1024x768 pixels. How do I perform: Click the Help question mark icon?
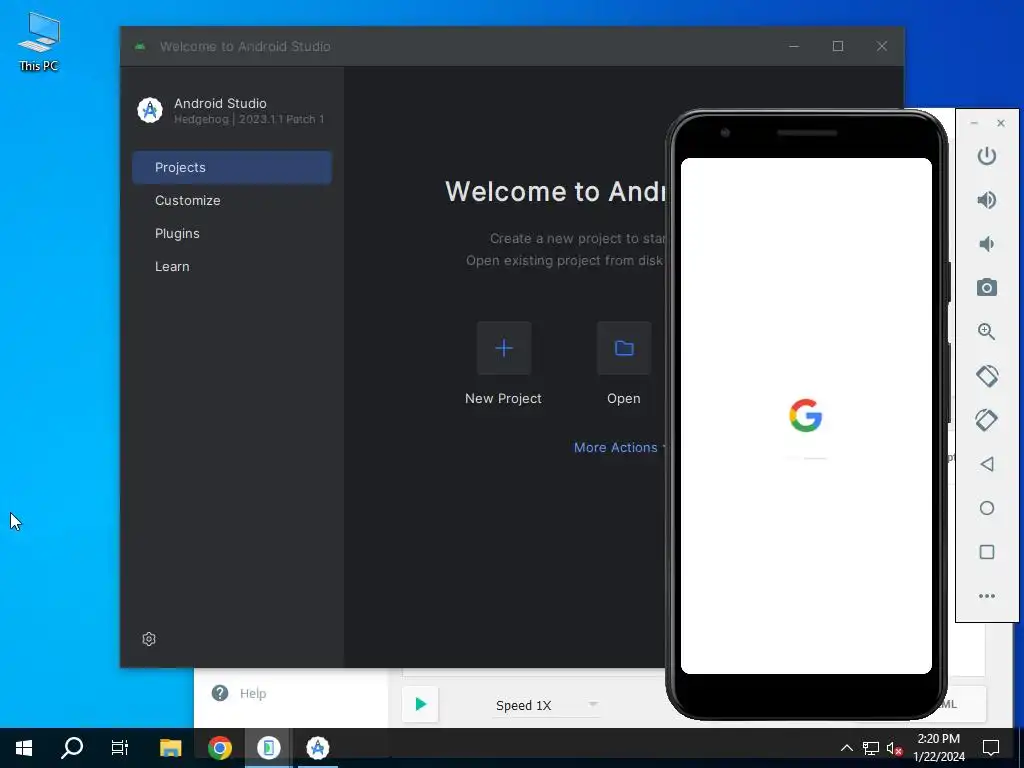pos(220,693)
